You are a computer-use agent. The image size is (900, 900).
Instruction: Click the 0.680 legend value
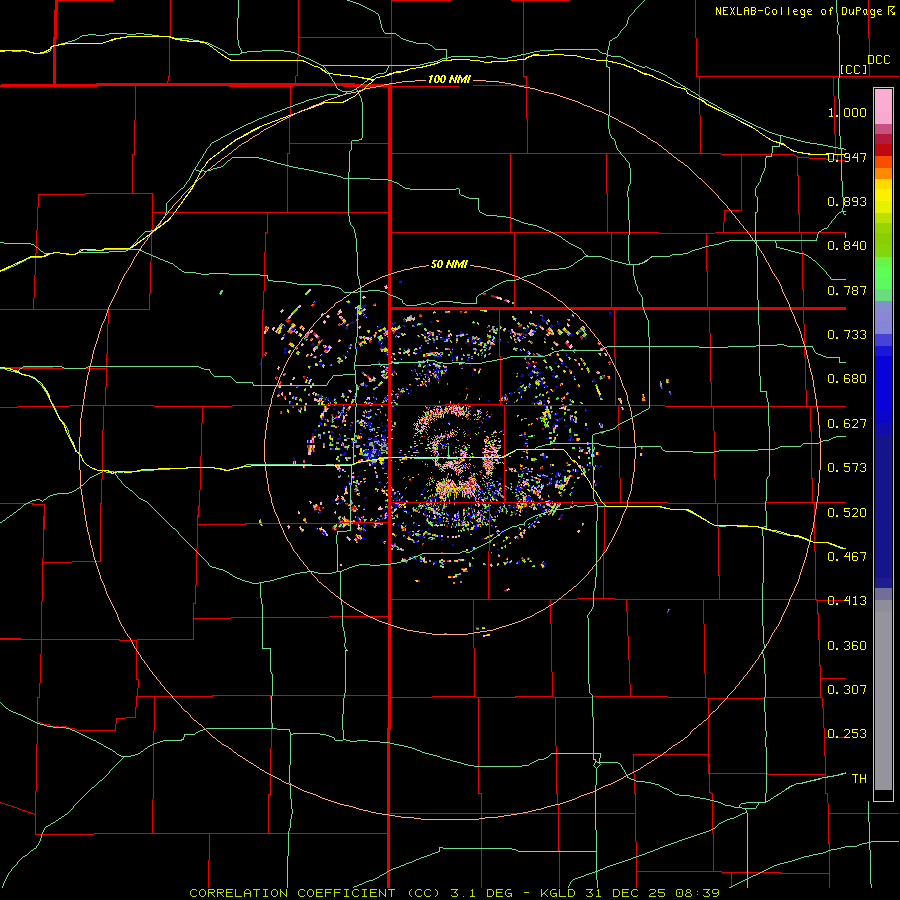(x=847, y=379)
